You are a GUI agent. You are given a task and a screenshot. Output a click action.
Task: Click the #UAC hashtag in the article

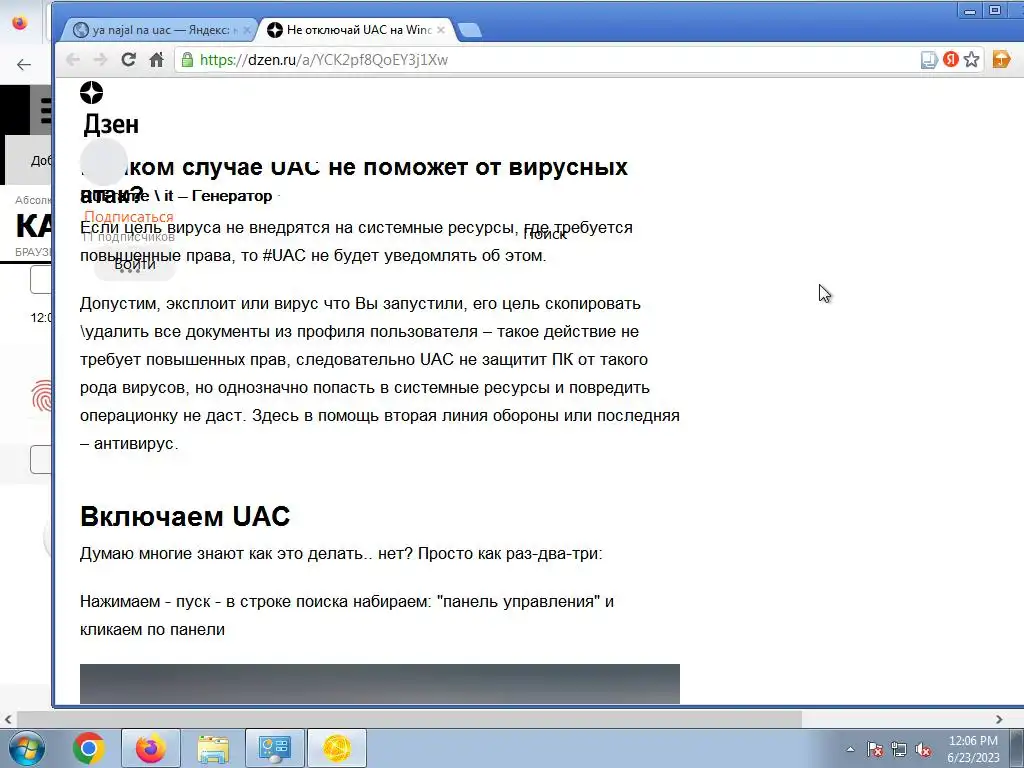(x=284, y=255)
